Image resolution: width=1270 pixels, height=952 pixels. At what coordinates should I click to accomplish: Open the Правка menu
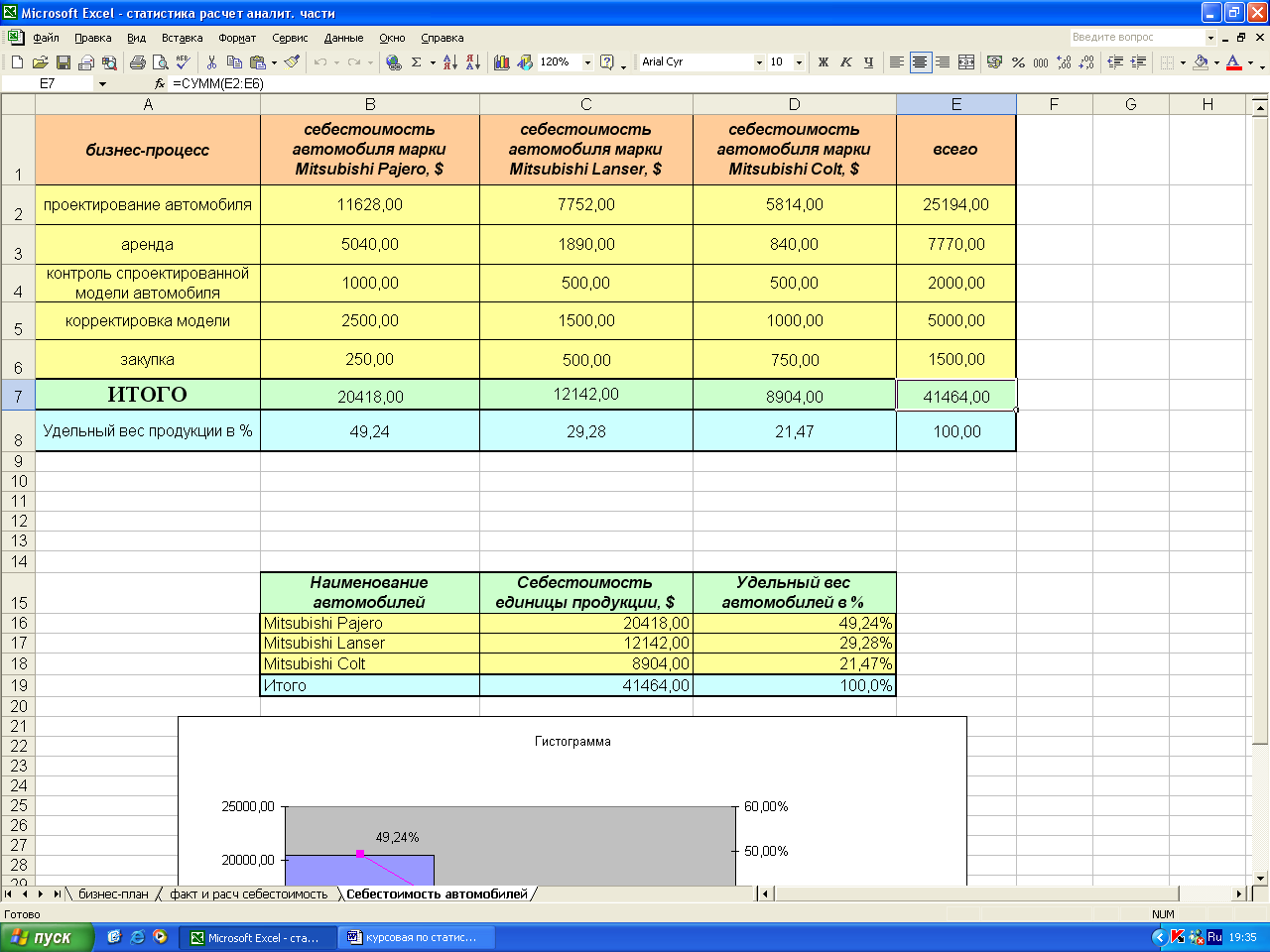[93, 38]
